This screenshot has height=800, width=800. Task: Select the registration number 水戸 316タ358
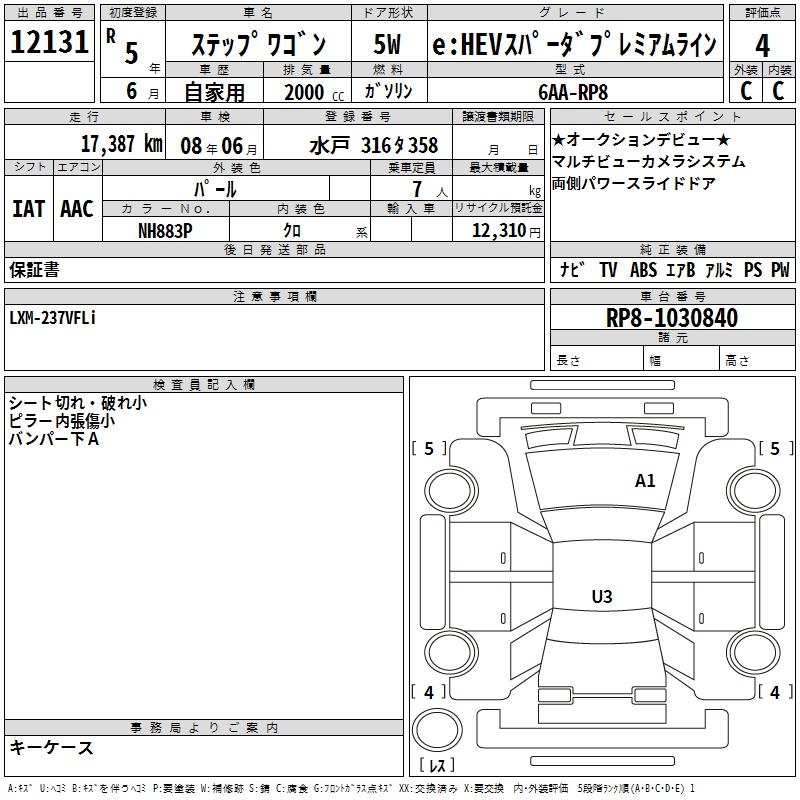tap(373, 146)
